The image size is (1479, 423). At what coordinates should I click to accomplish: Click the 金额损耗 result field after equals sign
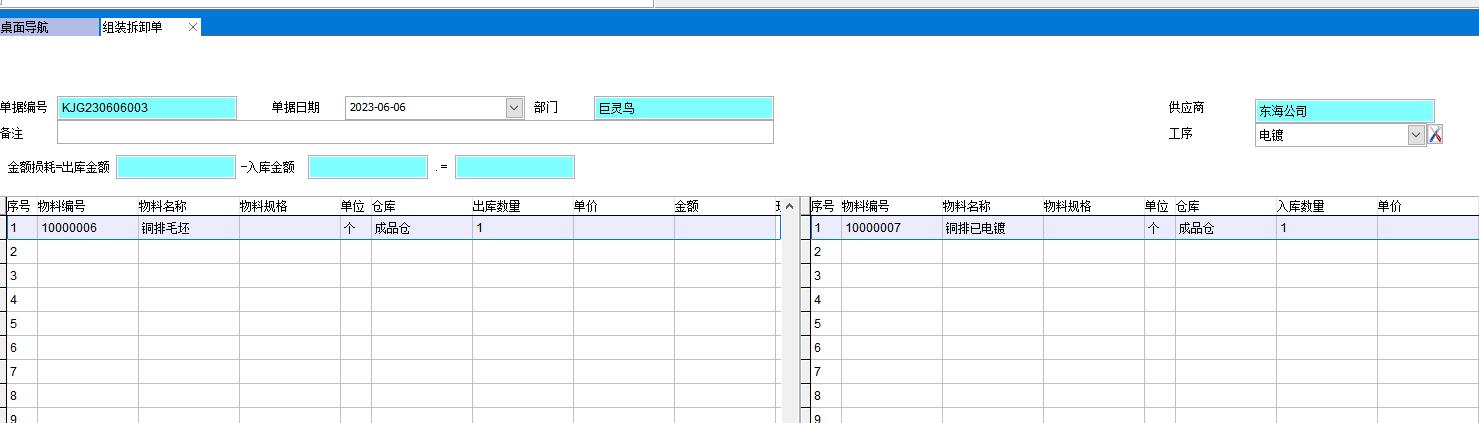click(x=514, y=168)
